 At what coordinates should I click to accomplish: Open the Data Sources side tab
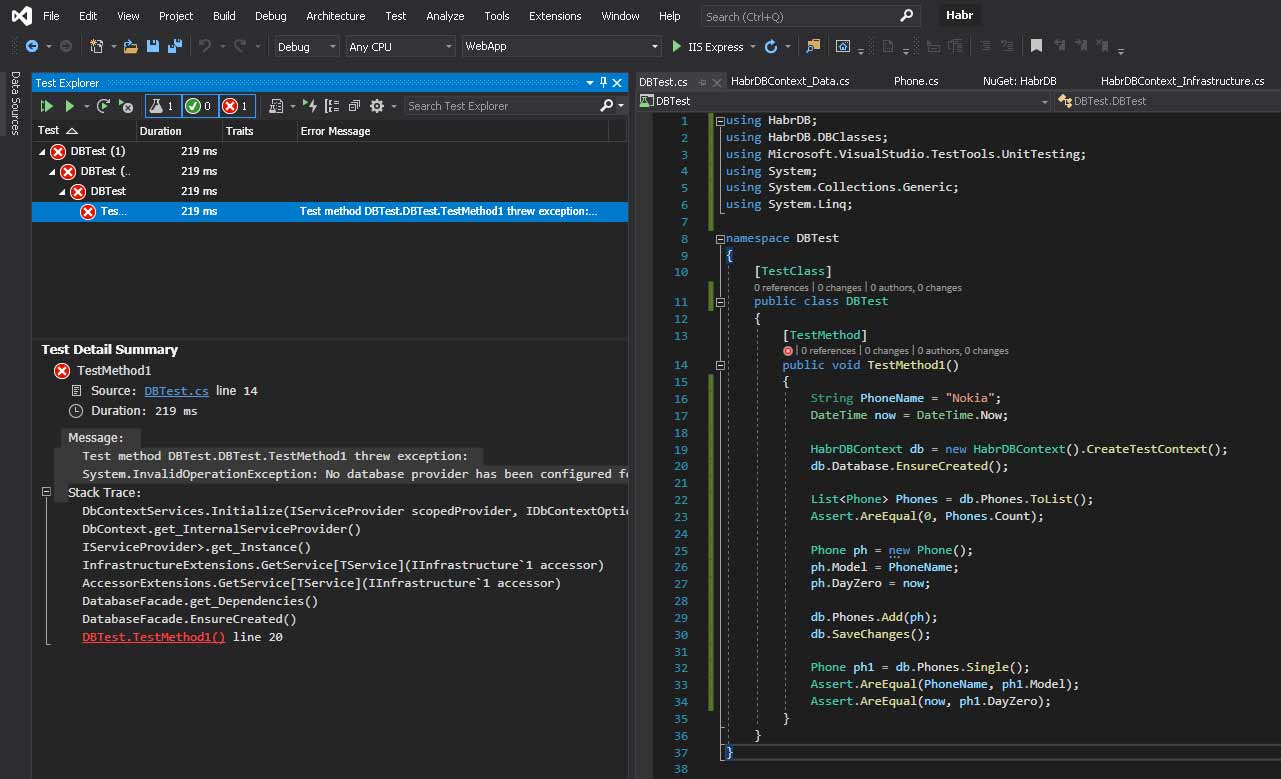pos(15,103)
